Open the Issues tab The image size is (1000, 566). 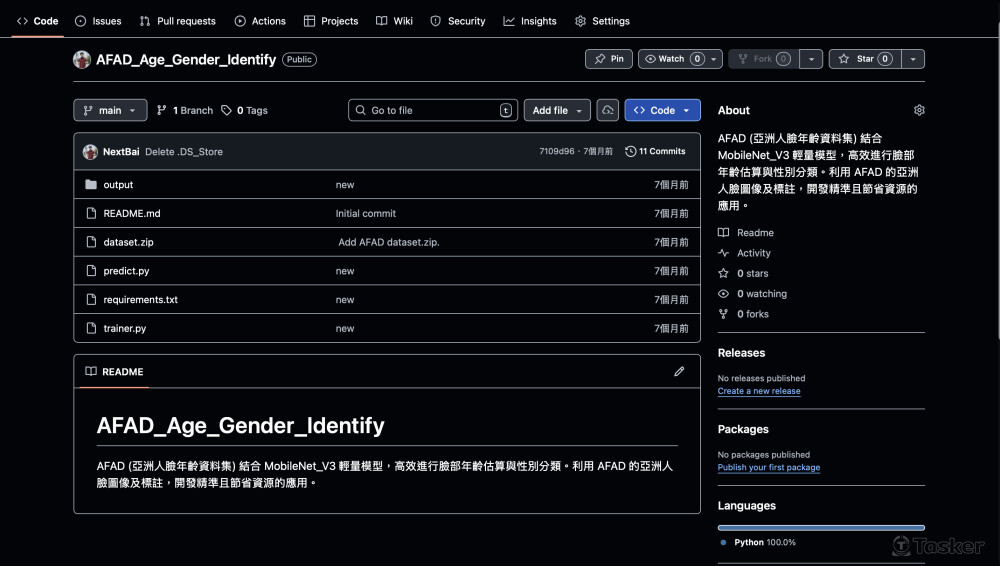98,21
